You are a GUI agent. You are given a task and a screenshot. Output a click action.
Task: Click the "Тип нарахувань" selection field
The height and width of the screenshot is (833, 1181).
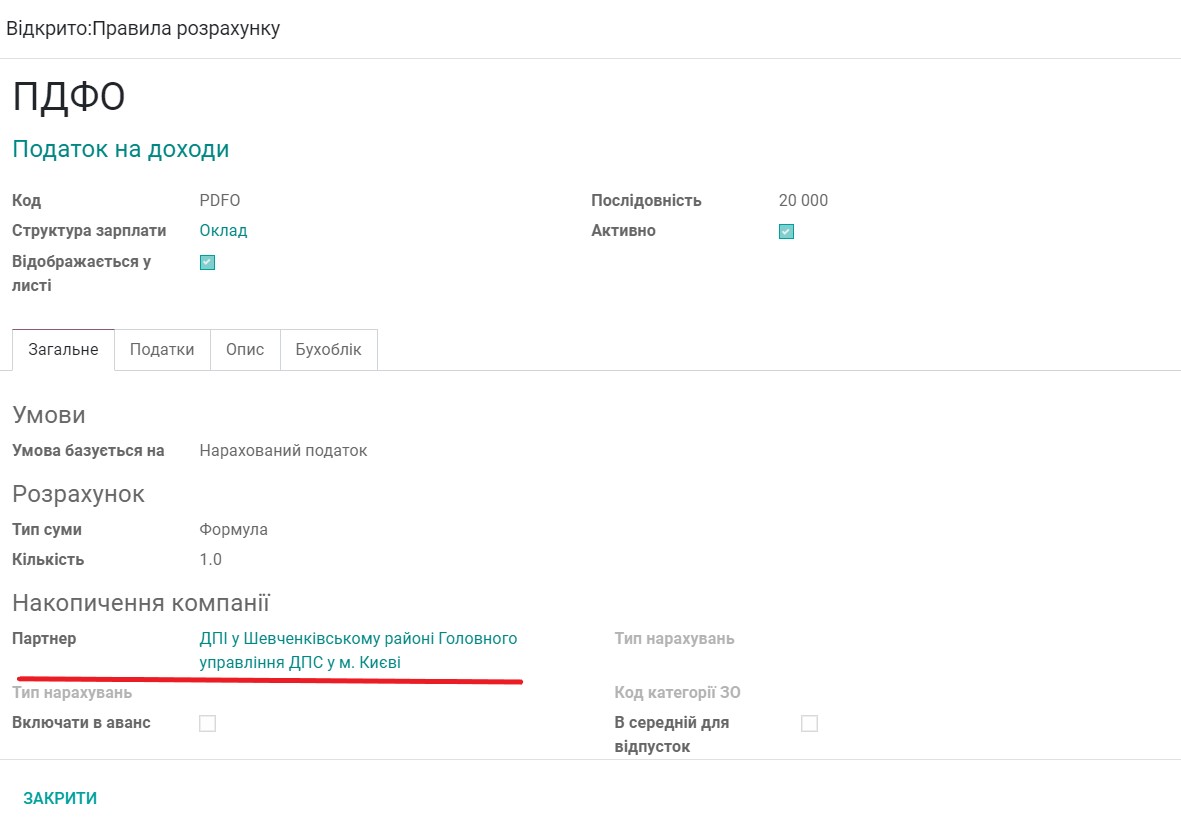[x=675, y=638]
